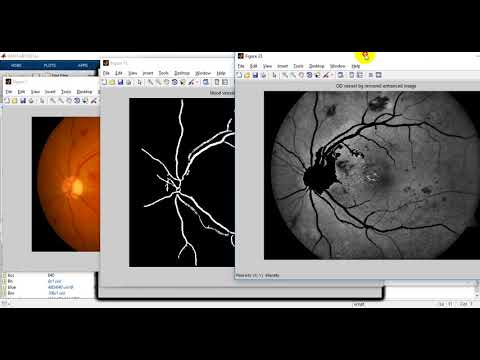
Task: Activate Pan hand tool in right figure window
Action: pos(301,75)
